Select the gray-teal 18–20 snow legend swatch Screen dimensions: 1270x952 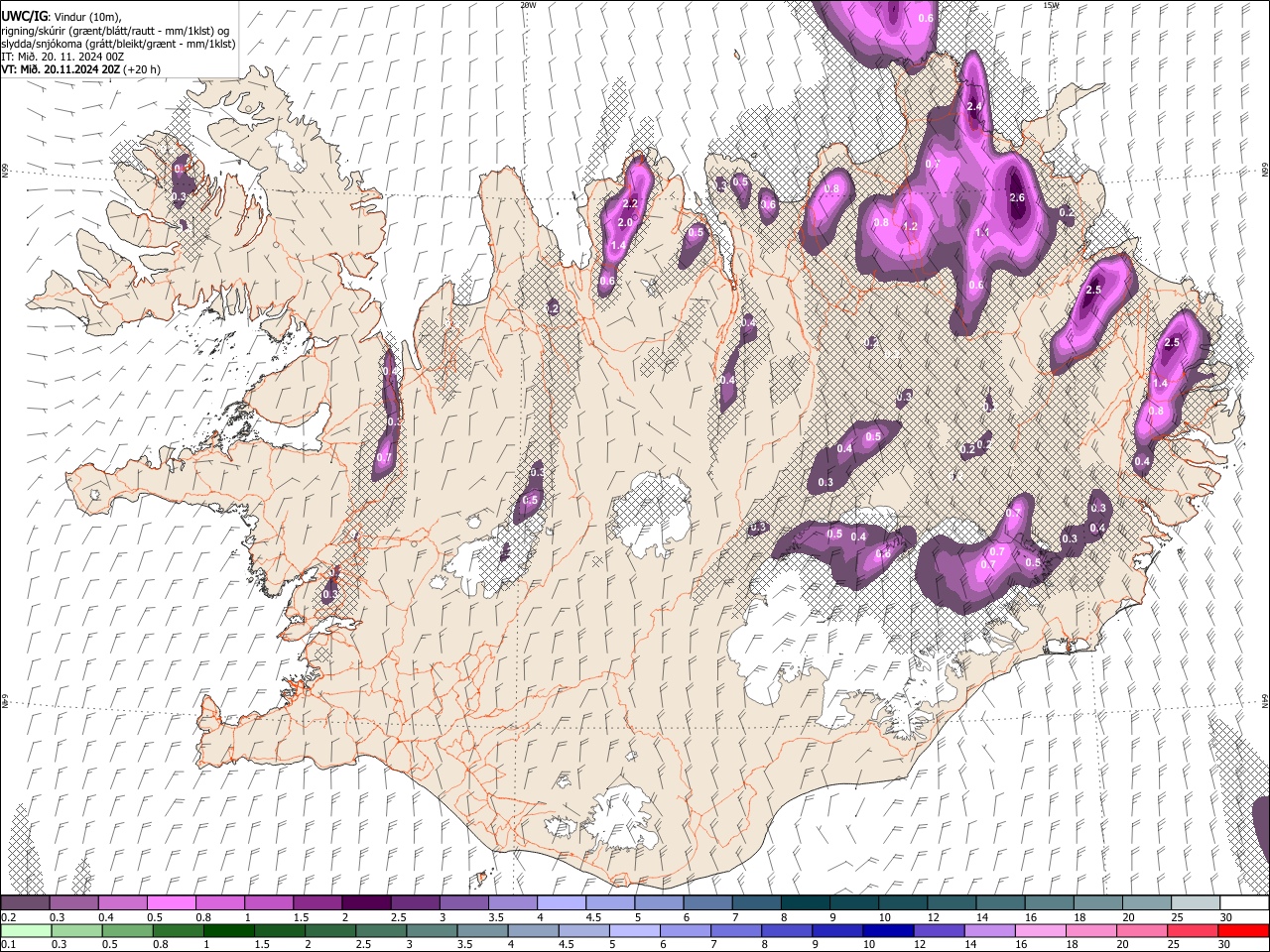pos(1098,902)
